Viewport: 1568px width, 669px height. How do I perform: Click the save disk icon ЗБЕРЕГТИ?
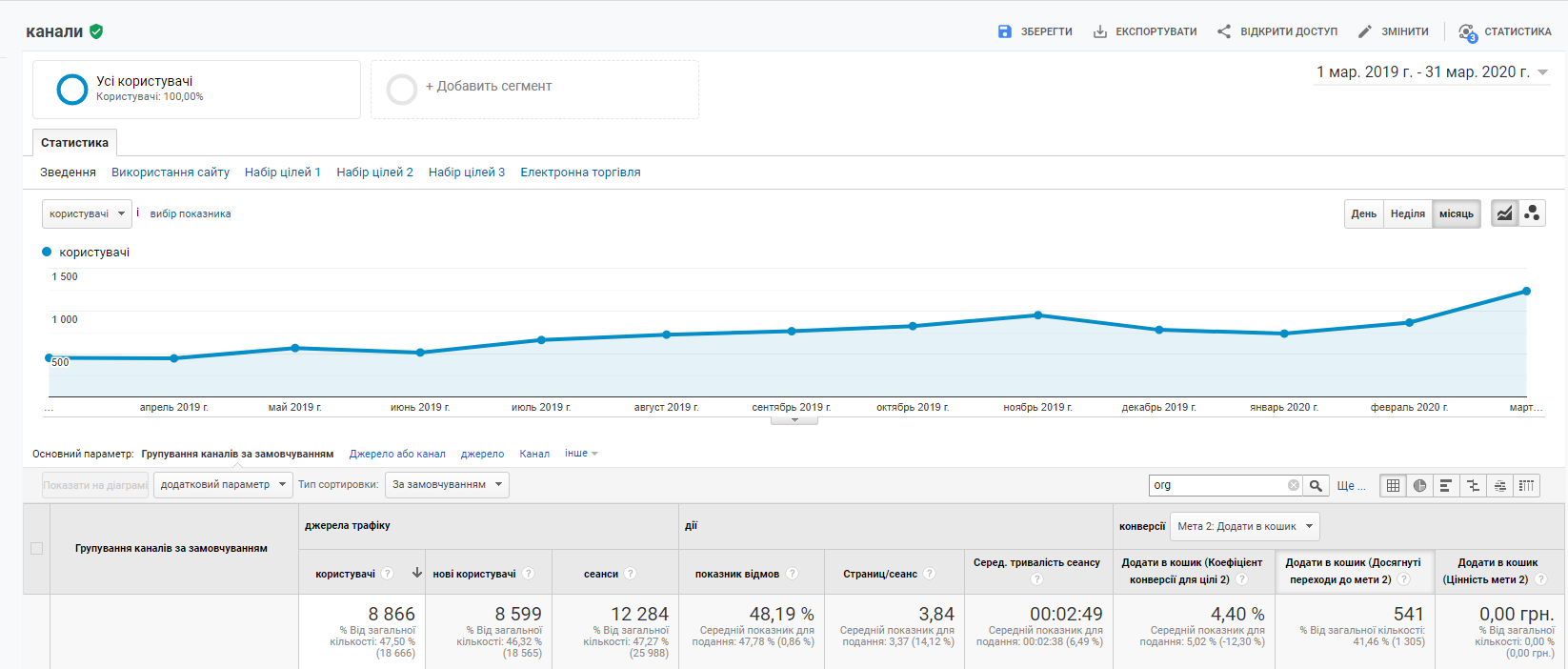click(1004, 31)
